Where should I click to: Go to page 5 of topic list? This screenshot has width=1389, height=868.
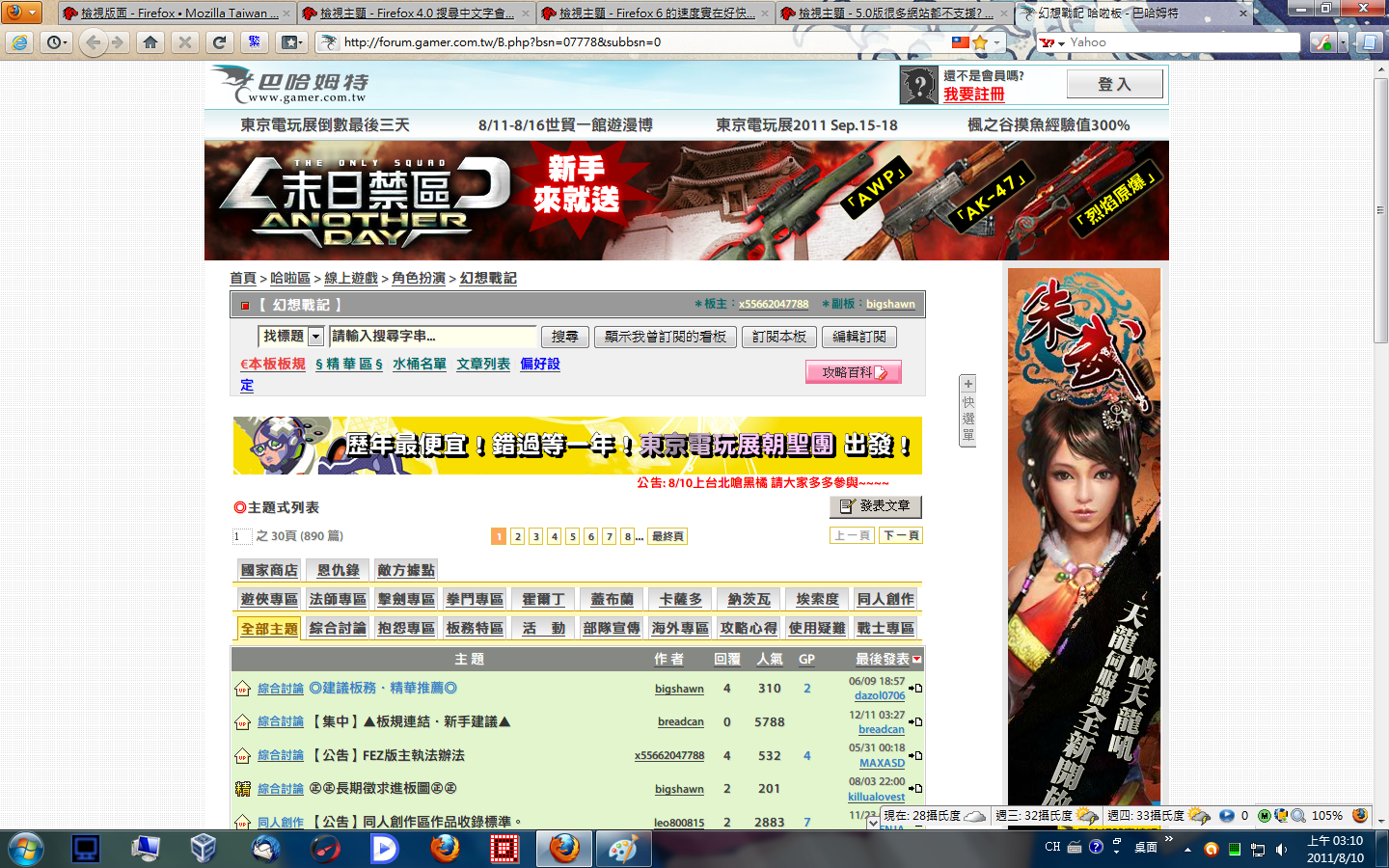[x=572, y=536]
